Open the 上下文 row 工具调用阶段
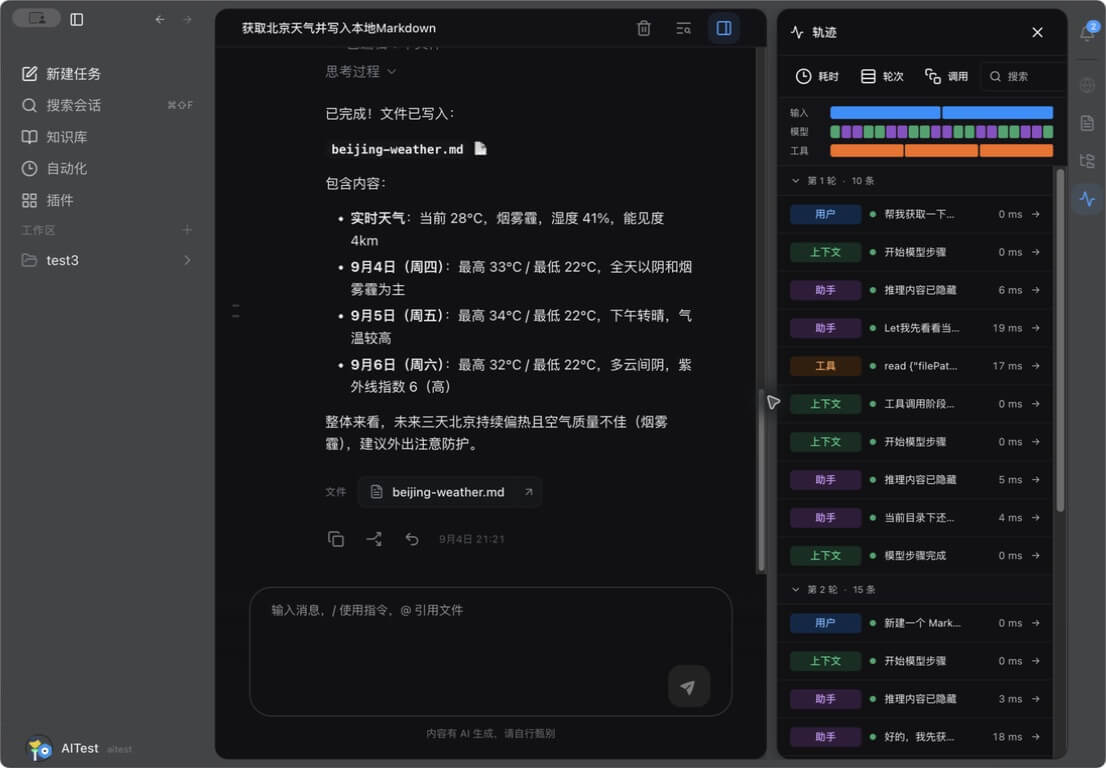 tap(916, 404)
